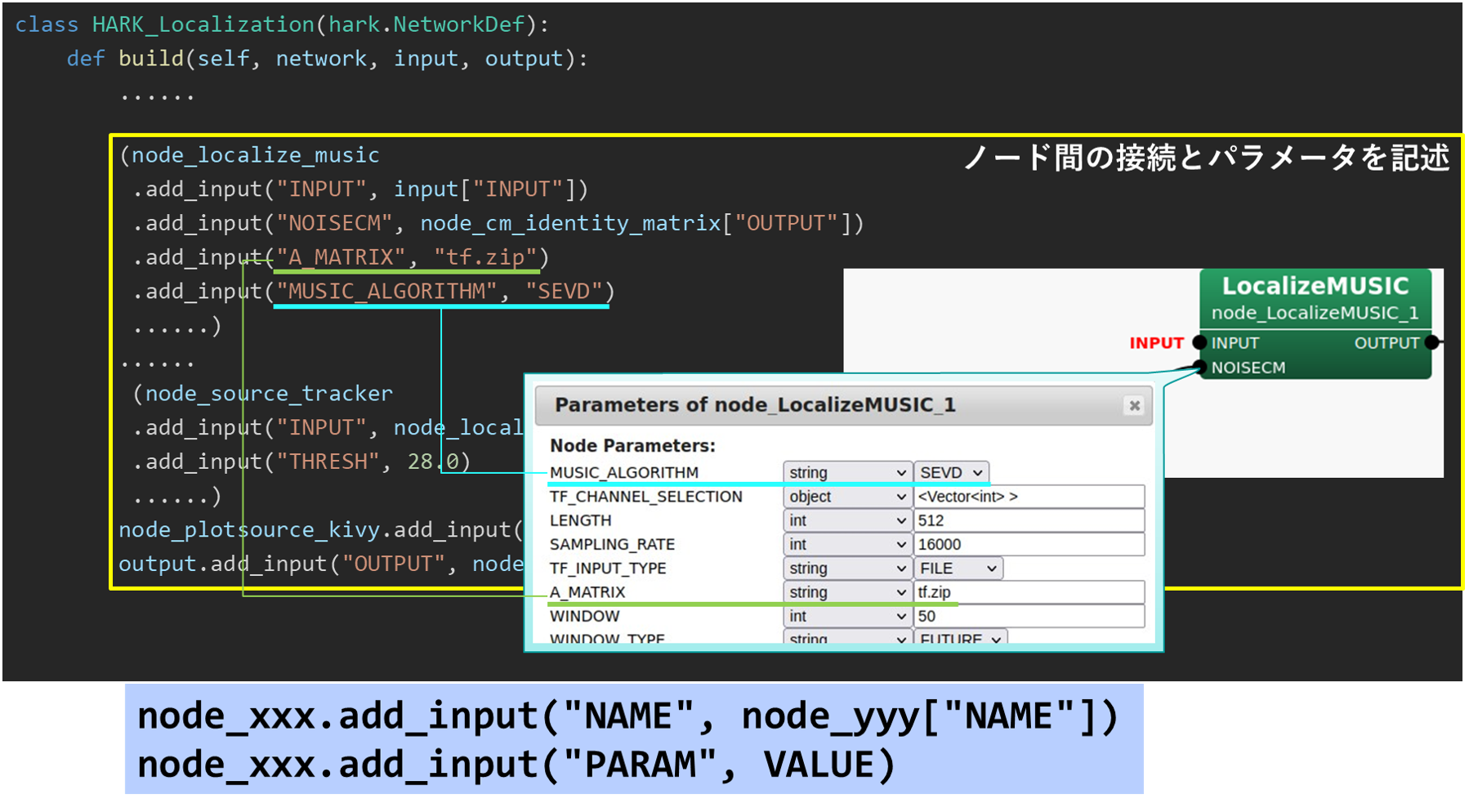Click the INPUT port dot on LocalizeMUSIC

[1199, 342]
